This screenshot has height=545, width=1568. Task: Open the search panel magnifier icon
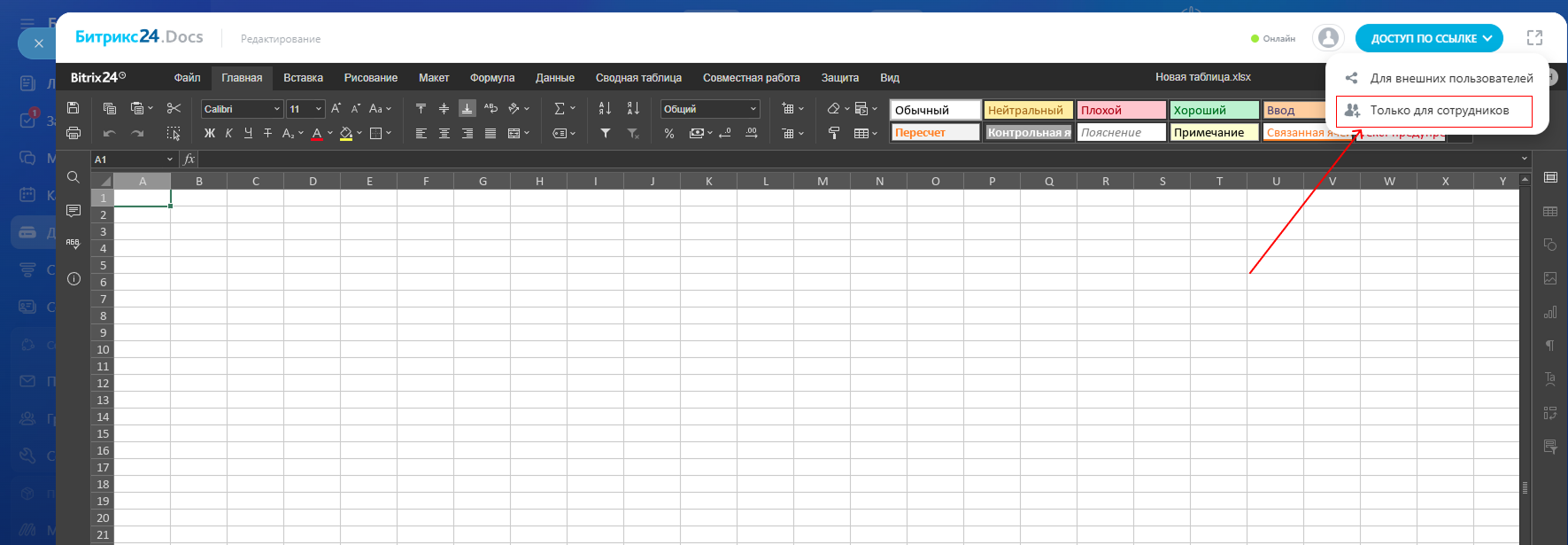point(73,177)
